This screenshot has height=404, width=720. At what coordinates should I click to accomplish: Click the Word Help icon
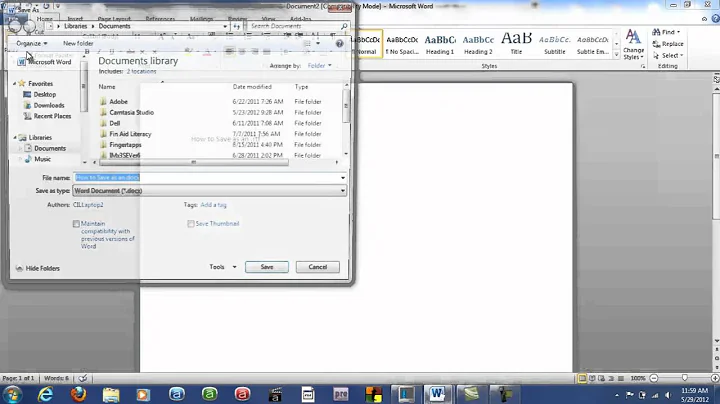click(715, 18)
